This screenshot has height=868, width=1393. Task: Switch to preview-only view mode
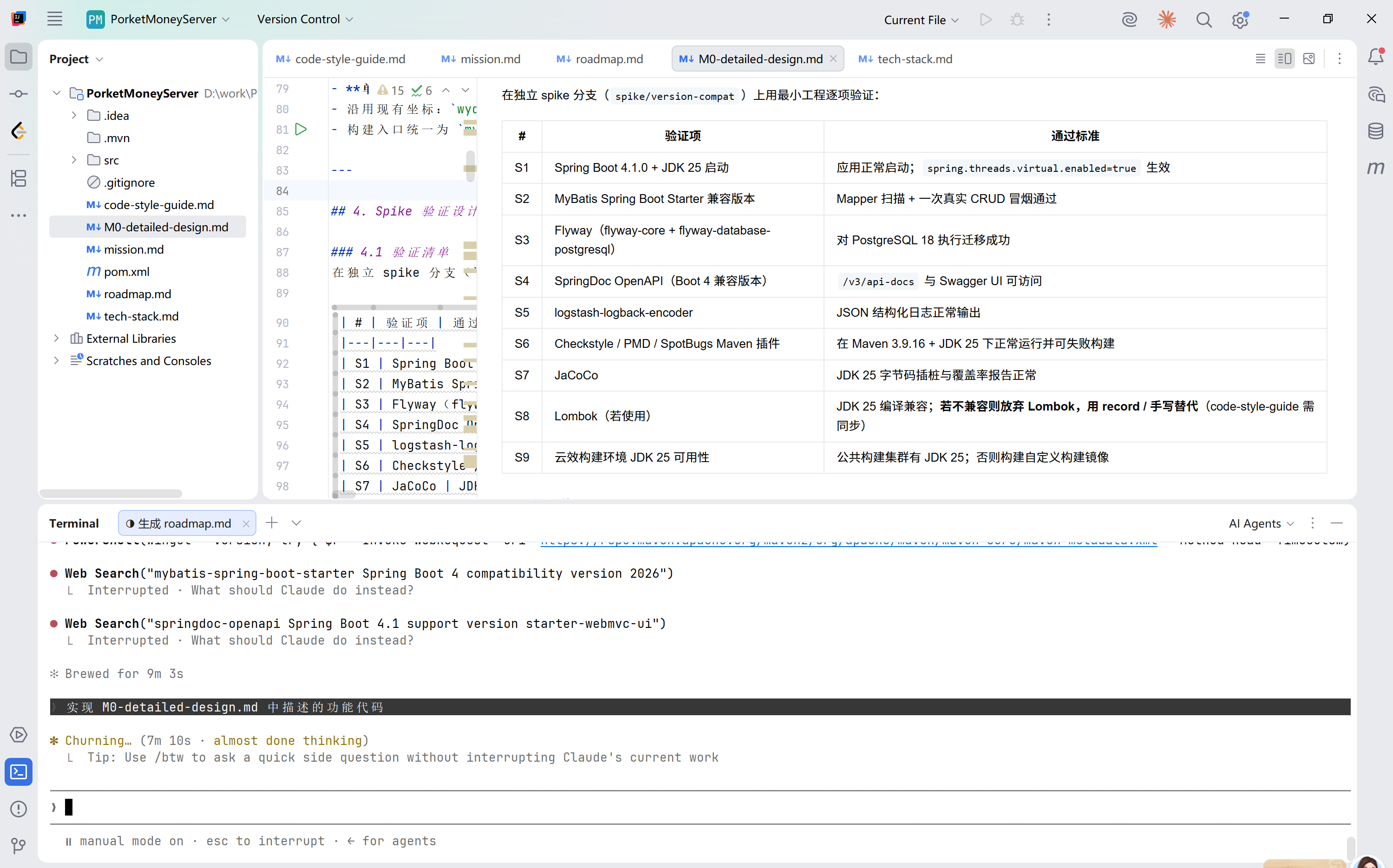point(1309,59)
